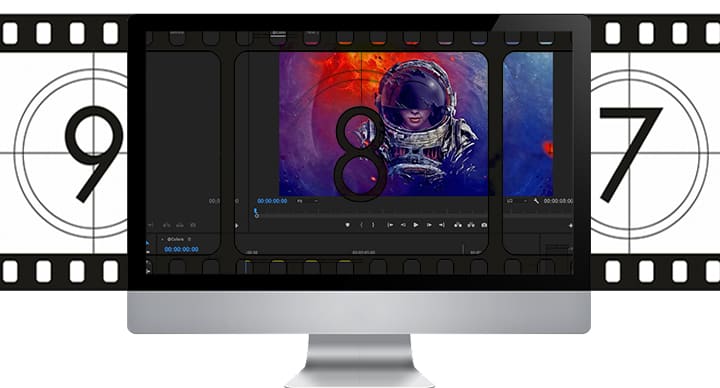Select the blue Selection tool arrow
Viewport: 720px width, 388px height.
147,243
